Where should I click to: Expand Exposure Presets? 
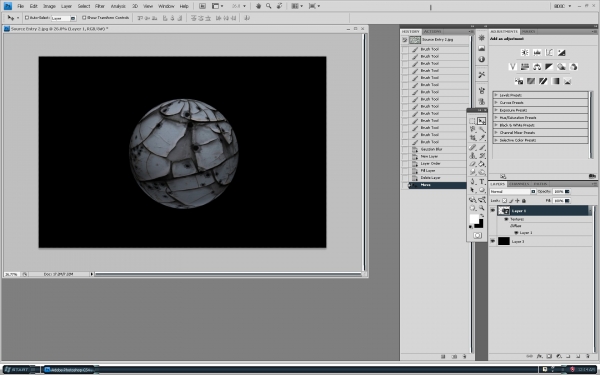point(496,110)
